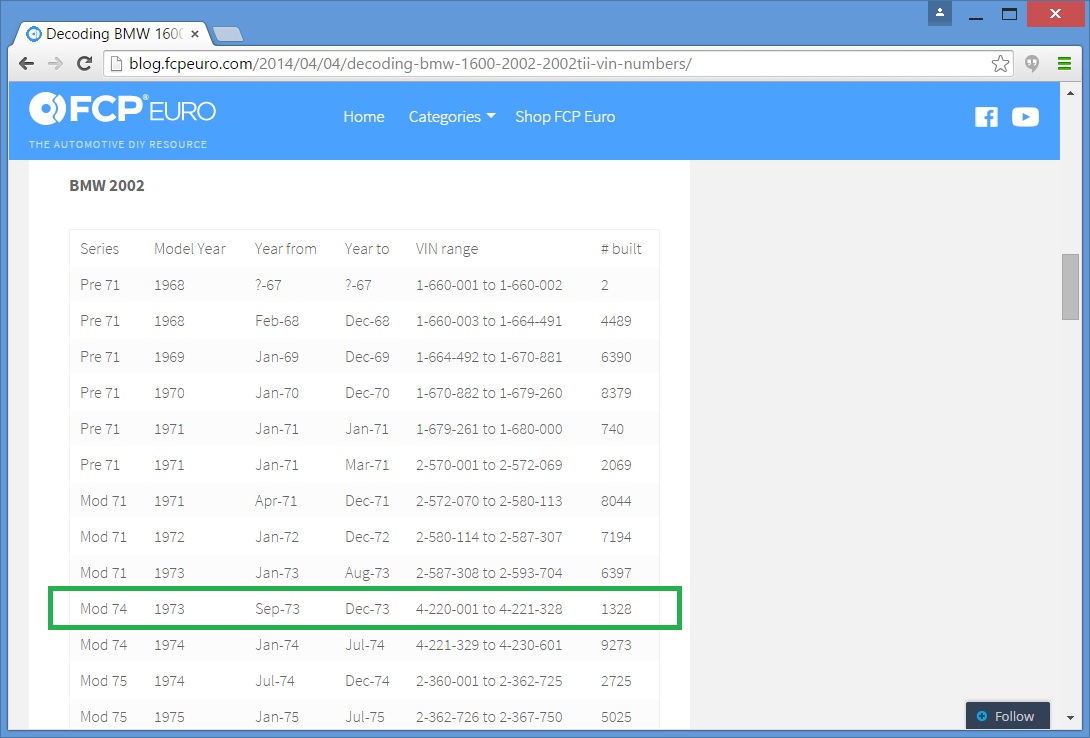Click the Follow button

point(1006,716)
